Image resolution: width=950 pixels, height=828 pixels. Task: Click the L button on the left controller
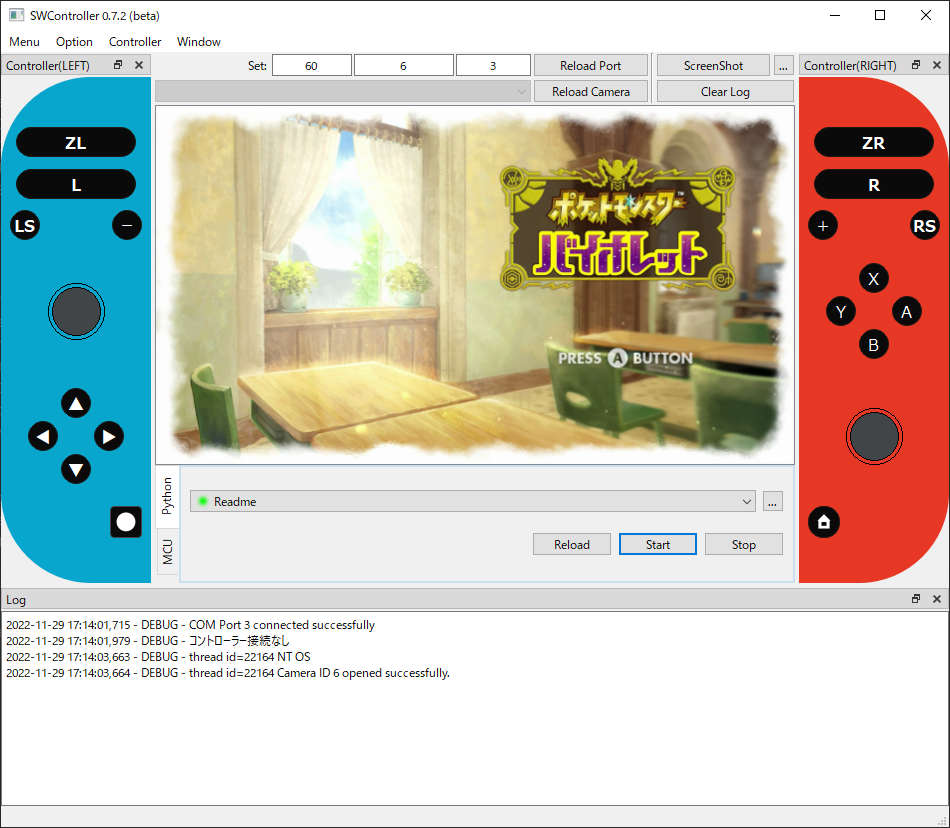click(75, 184)
